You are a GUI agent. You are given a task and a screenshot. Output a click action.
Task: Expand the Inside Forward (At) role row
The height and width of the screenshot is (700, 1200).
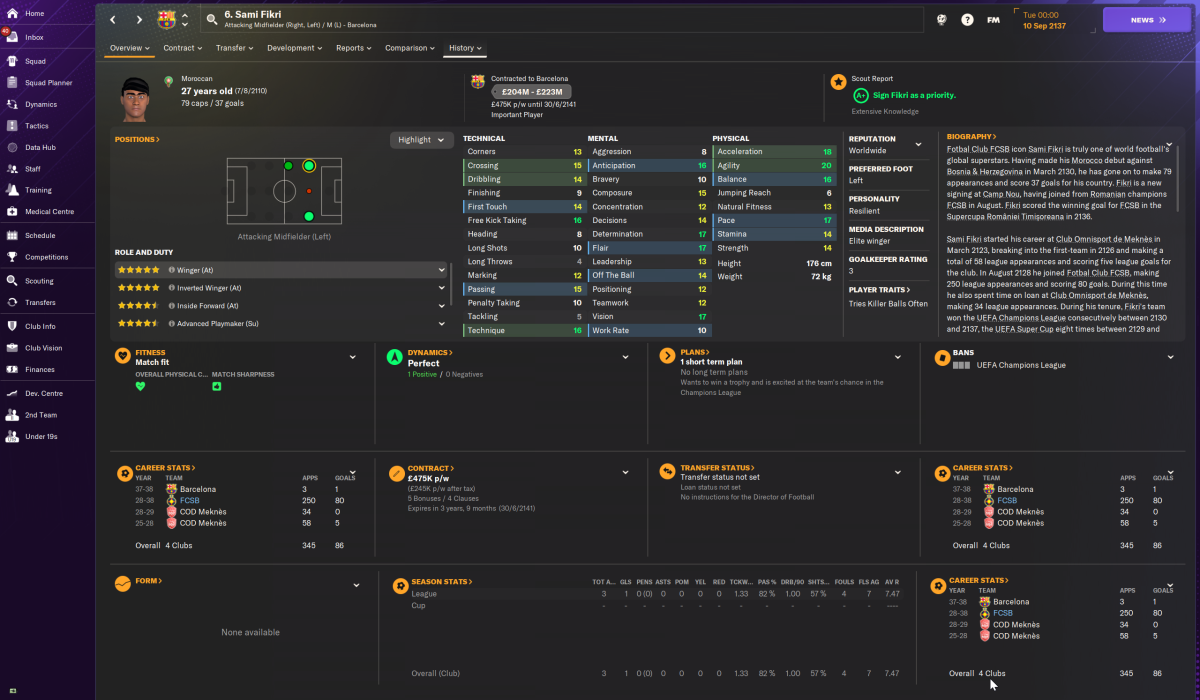[x=282, y=306]
